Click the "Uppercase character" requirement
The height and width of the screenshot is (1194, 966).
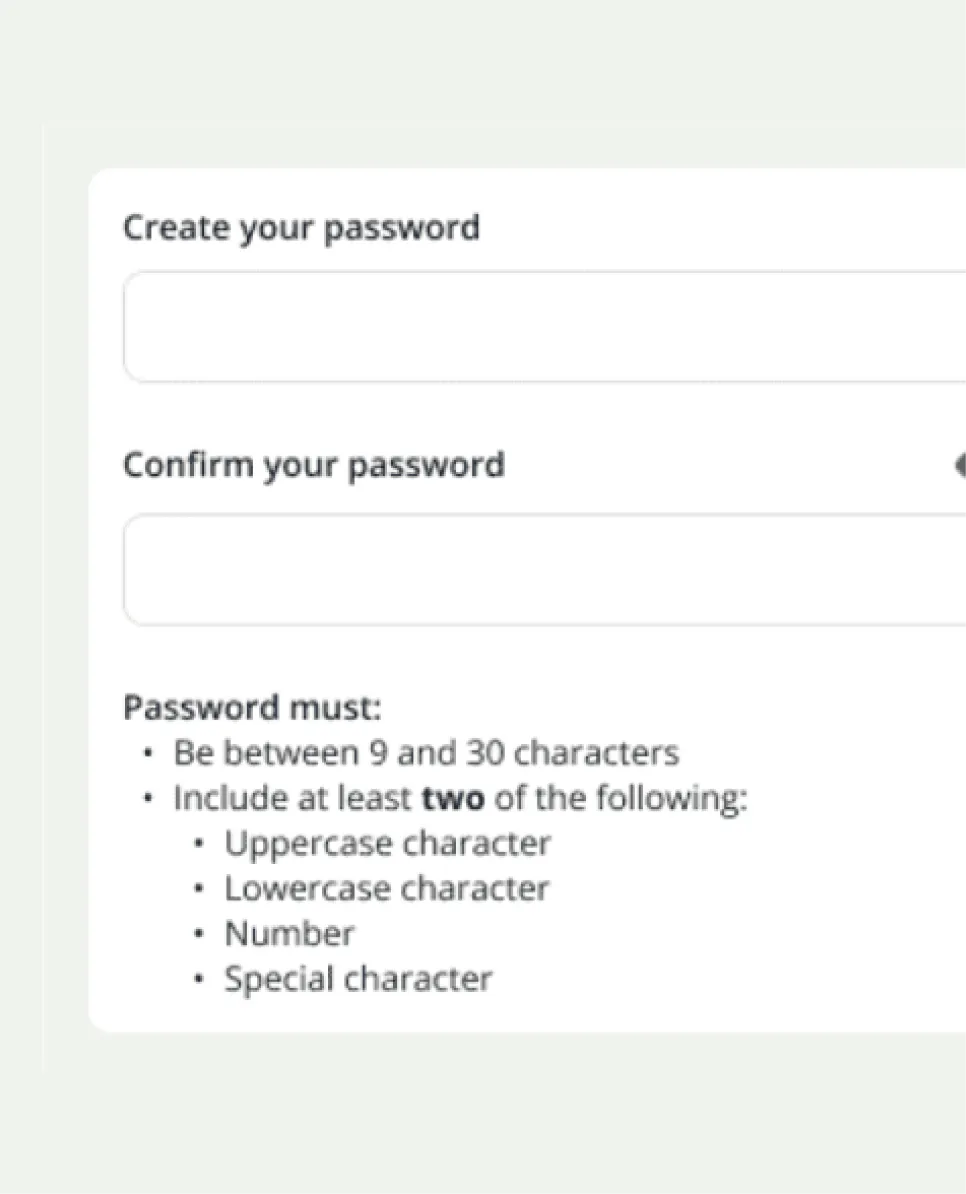pyautogui.click(x=387, y=844)
